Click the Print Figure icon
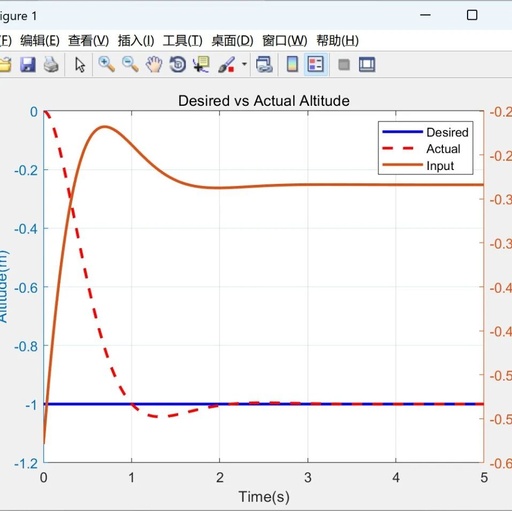This screenshot has height=511, width=512. [51, 64]
